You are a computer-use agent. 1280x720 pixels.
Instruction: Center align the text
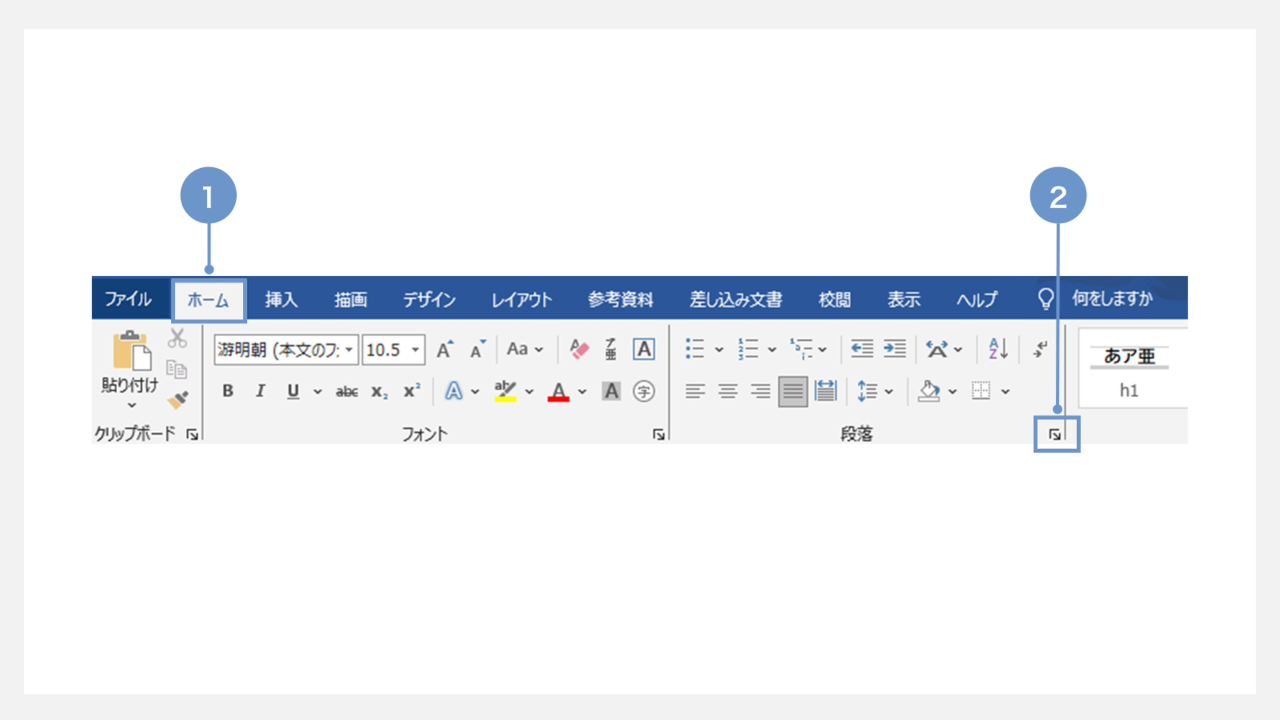click(728, 391)
